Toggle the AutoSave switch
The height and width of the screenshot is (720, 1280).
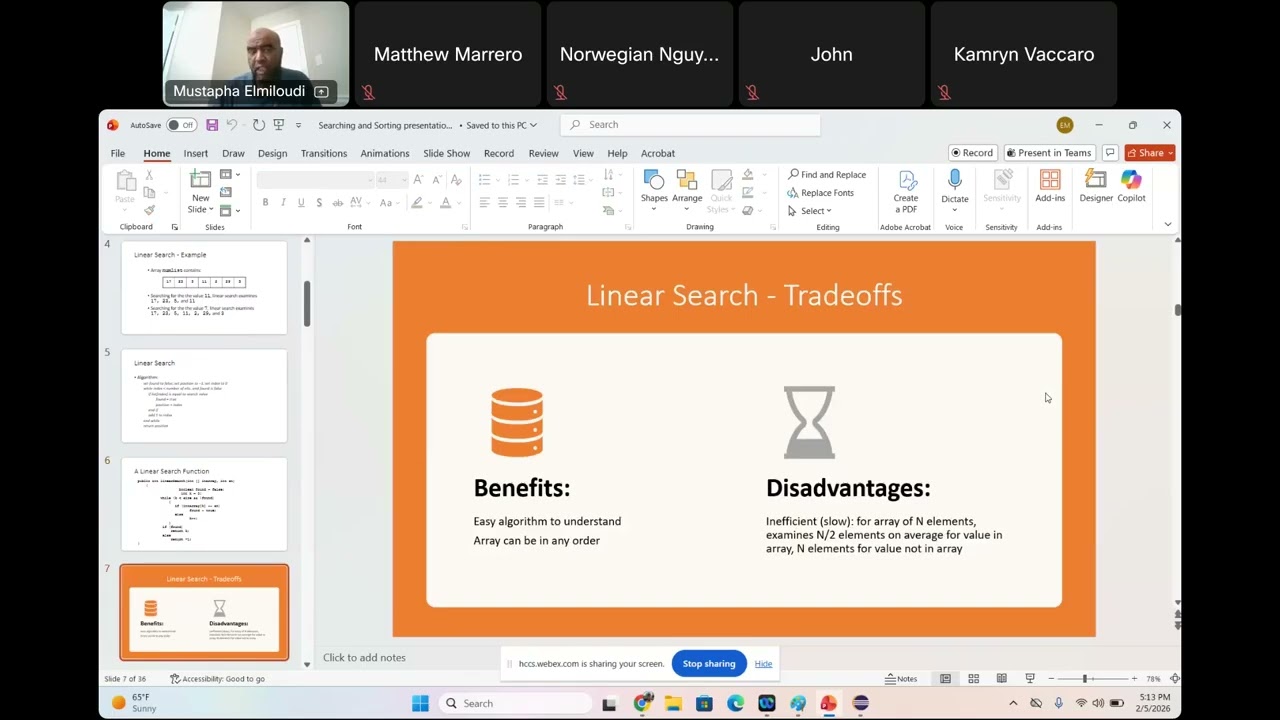[x=181, y=125]
